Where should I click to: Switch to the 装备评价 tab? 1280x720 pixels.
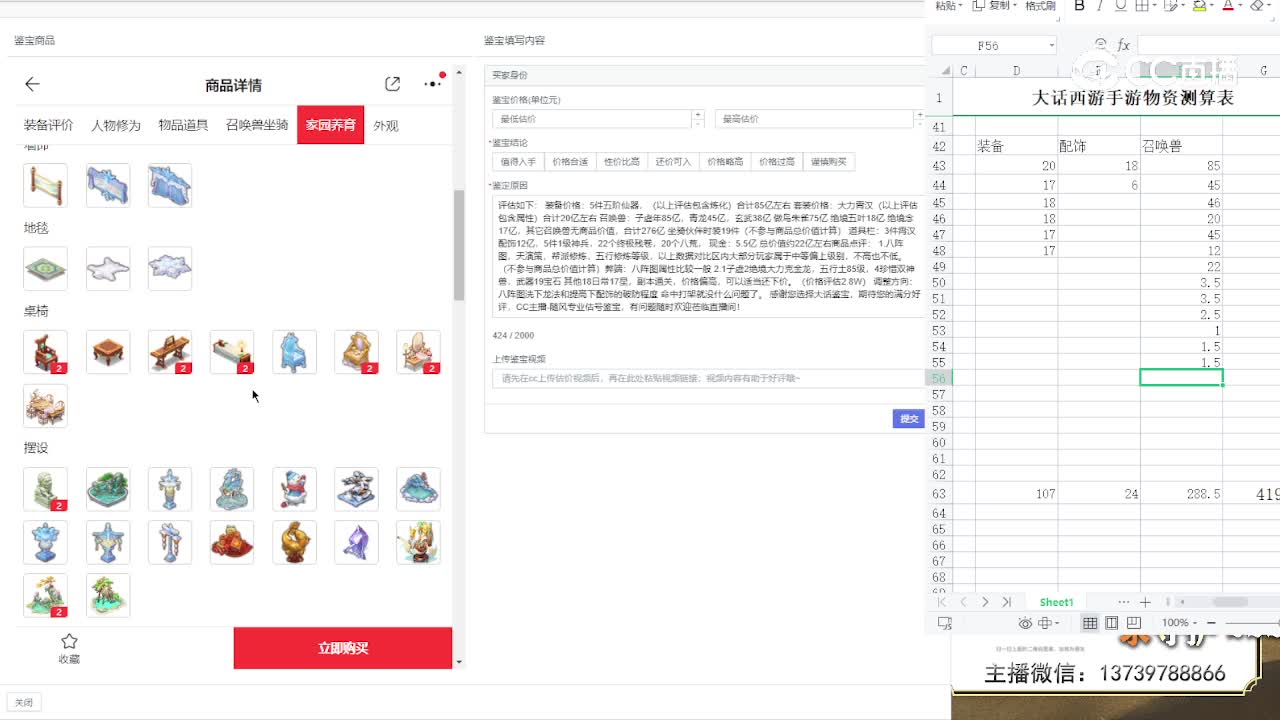49,125
